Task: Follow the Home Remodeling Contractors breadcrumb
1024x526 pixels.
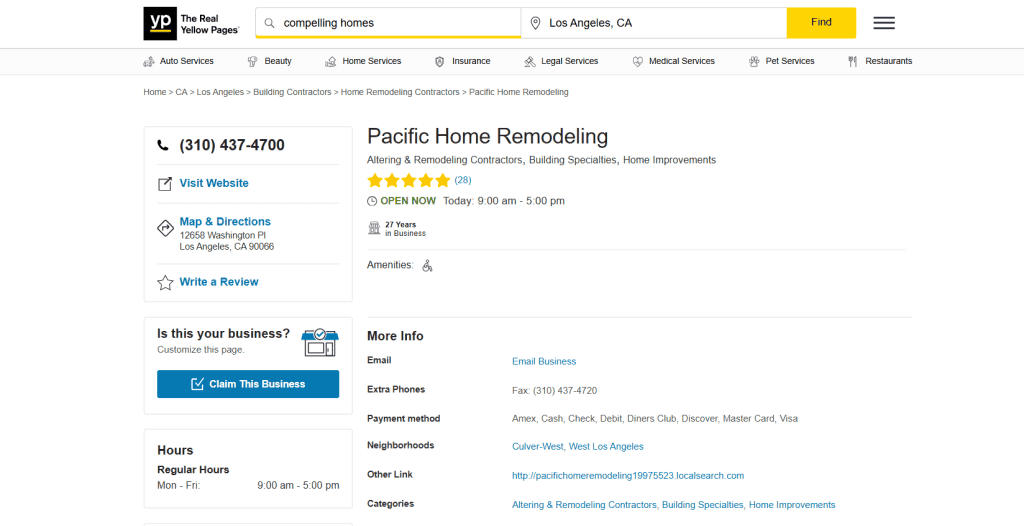Action: coord(400,92)
